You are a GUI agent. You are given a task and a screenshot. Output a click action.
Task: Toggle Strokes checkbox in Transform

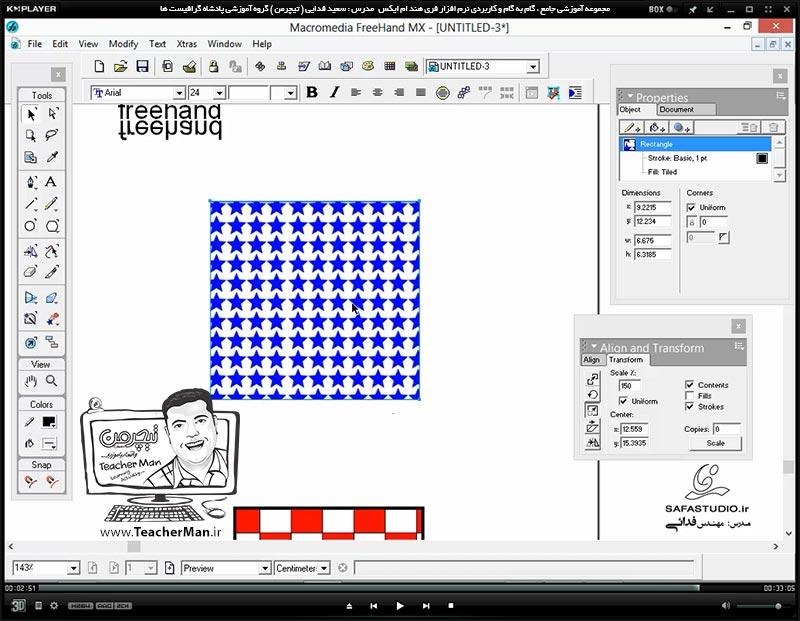(x=689, y=407)
